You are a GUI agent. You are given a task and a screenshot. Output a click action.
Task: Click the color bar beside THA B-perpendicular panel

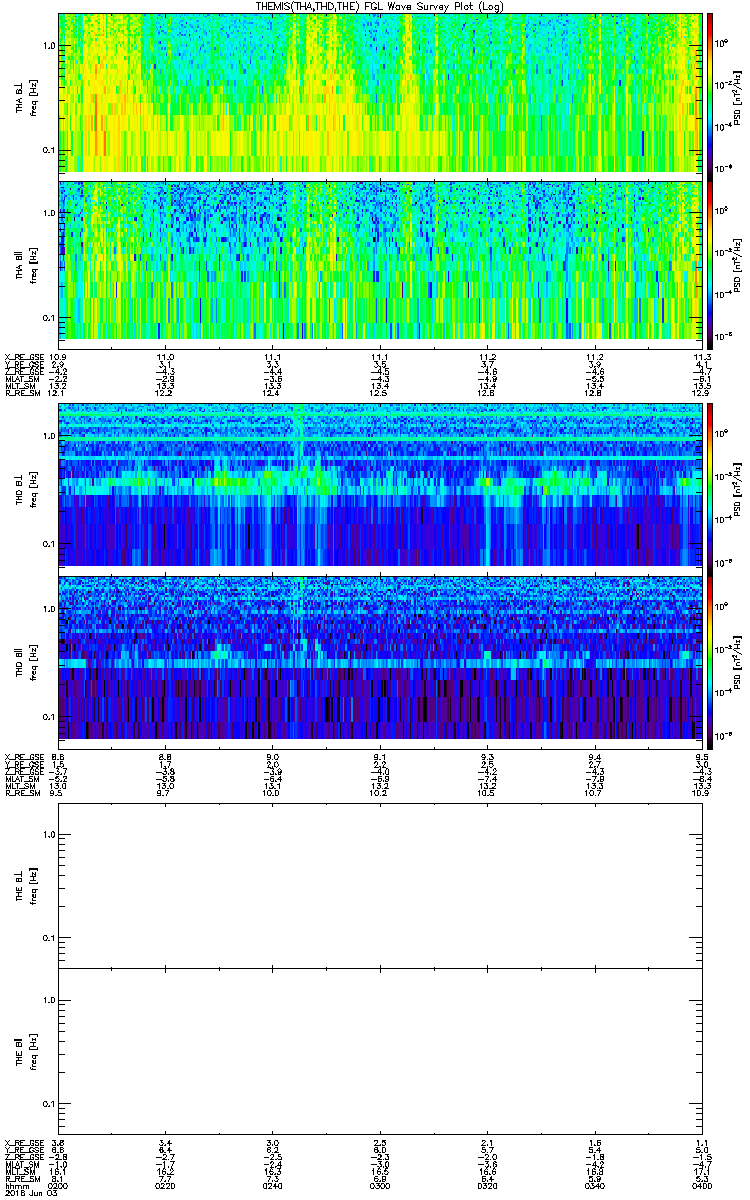point(710,92)
